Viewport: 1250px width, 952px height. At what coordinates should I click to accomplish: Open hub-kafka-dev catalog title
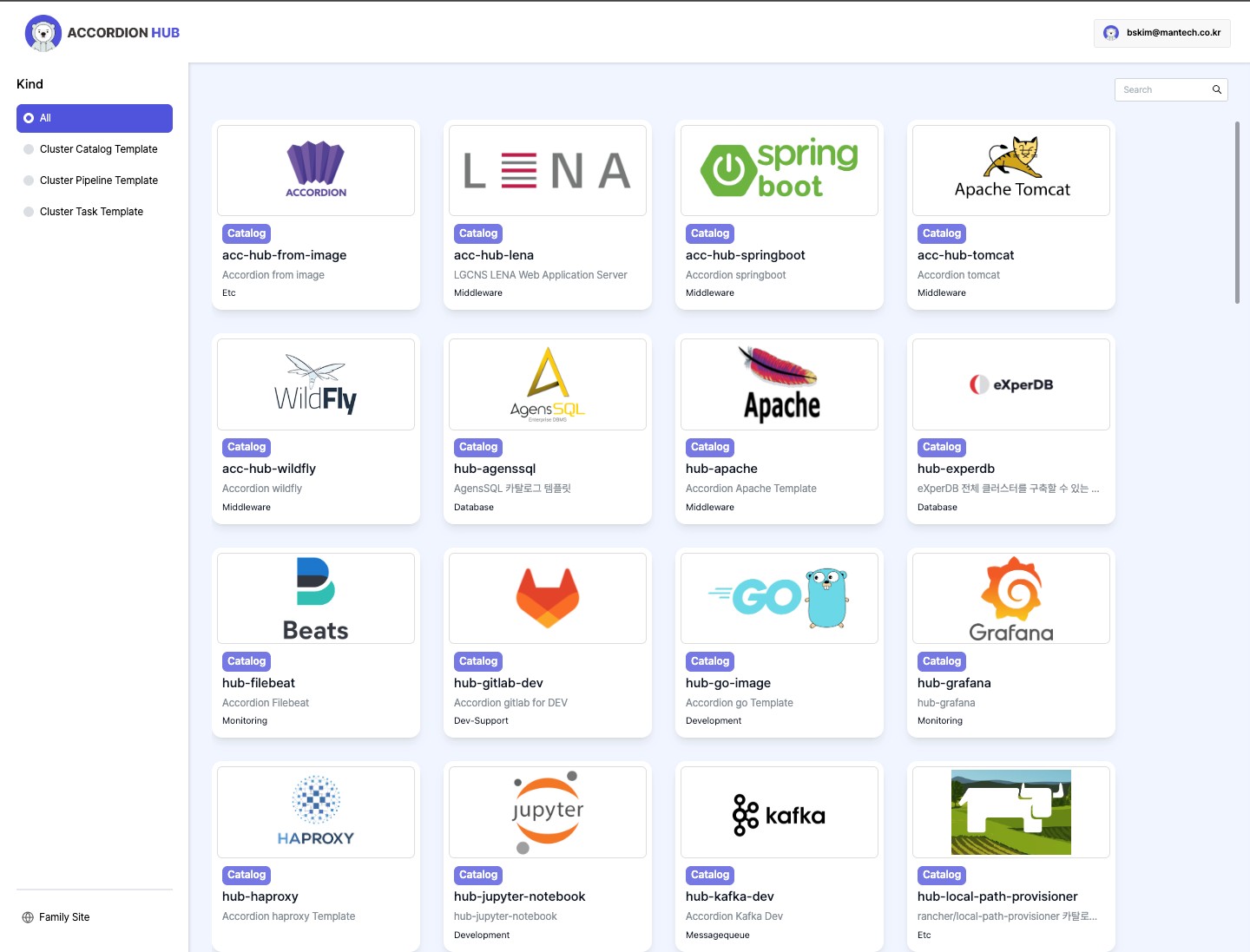click(x=730, y=896)
